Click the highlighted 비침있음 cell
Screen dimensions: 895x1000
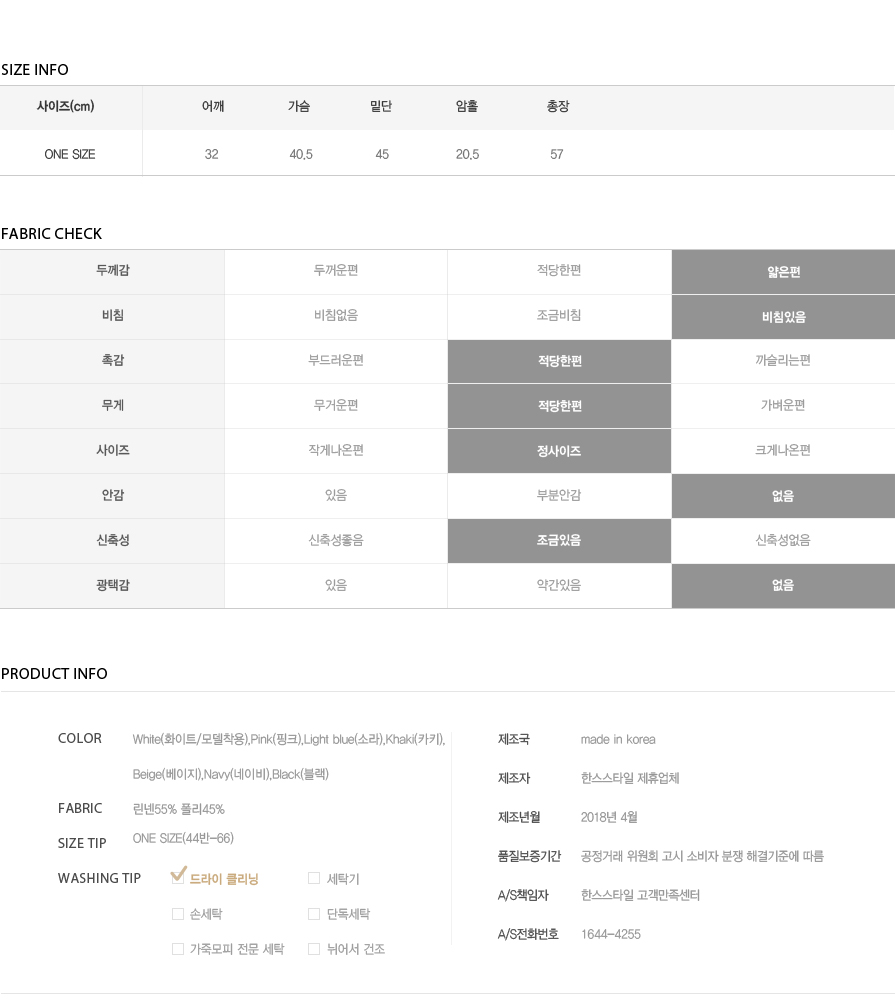[783, 317]
